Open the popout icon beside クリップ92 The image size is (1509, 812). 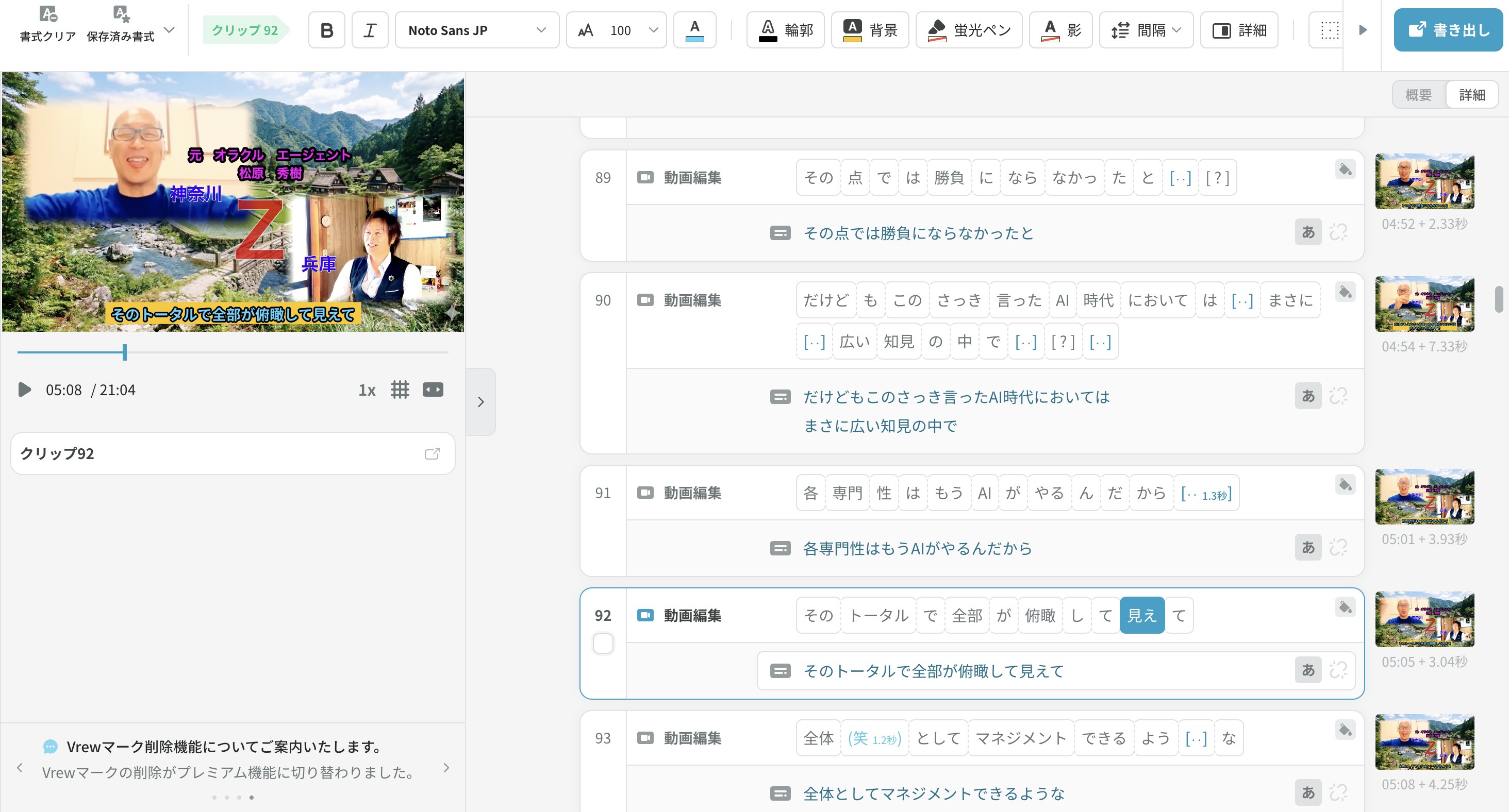(432, 454)
